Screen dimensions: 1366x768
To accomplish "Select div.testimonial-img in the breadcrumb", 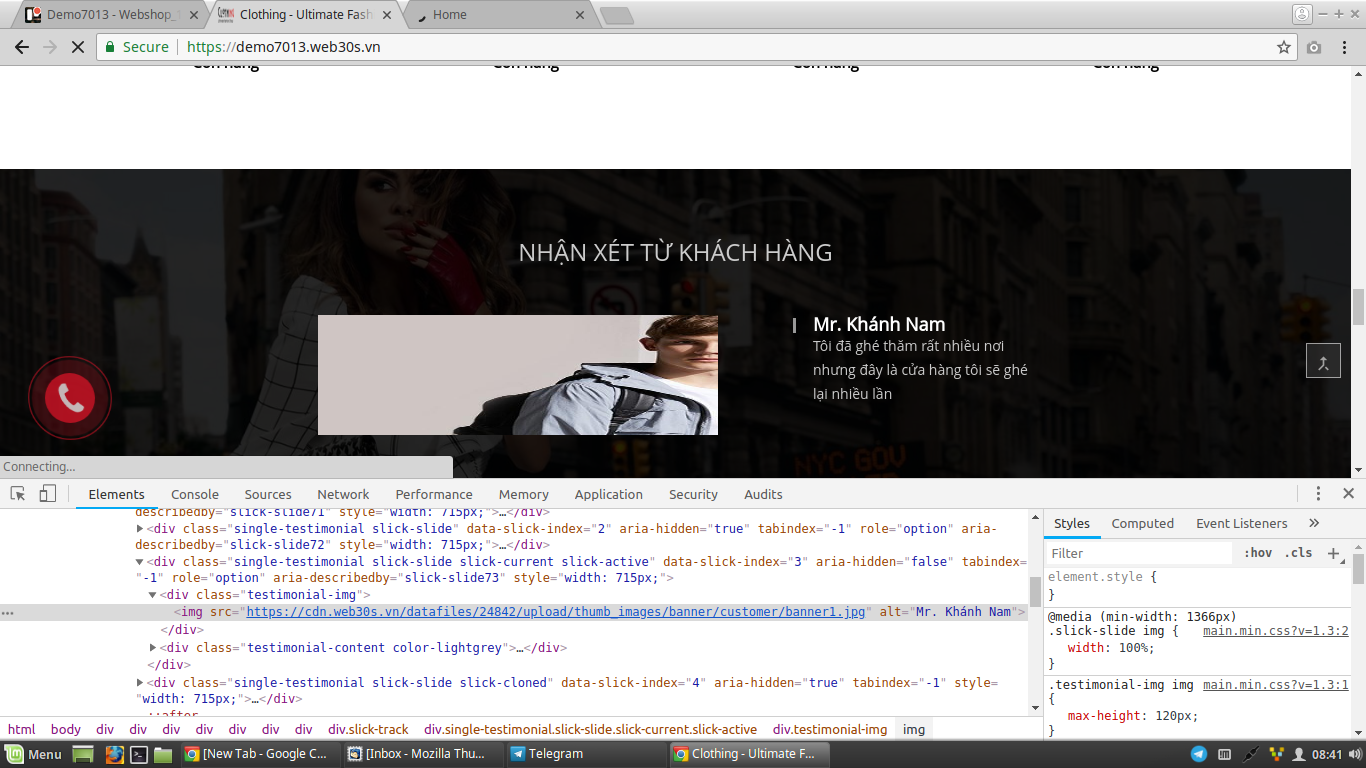I will pos(830,729).
